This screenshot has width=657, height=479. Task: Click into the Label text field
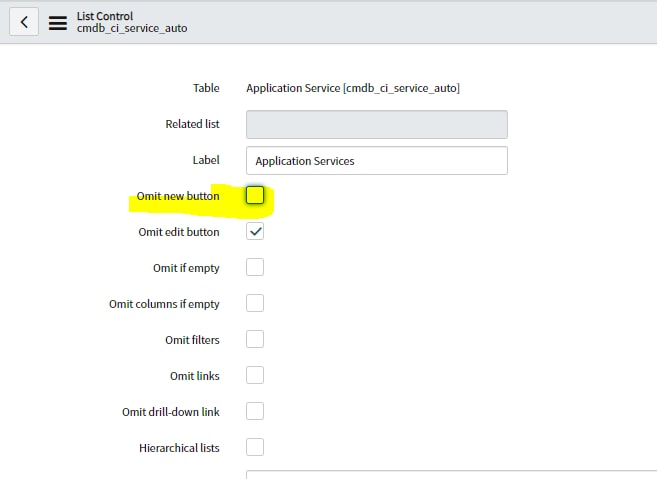(x=377, y=161)
